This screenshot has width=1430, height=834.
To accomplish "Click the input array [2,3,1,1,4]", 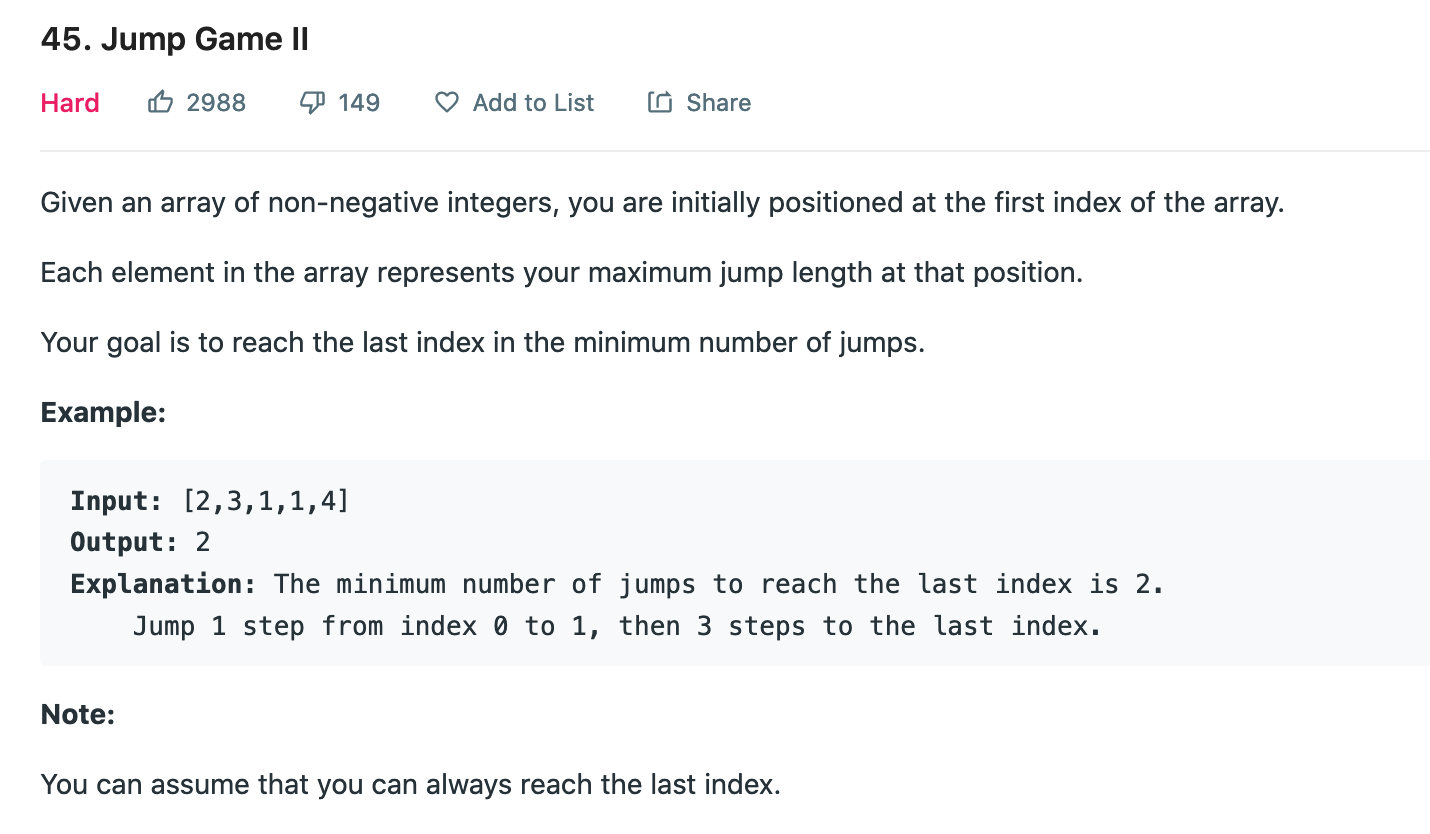I will pos(267,500).
